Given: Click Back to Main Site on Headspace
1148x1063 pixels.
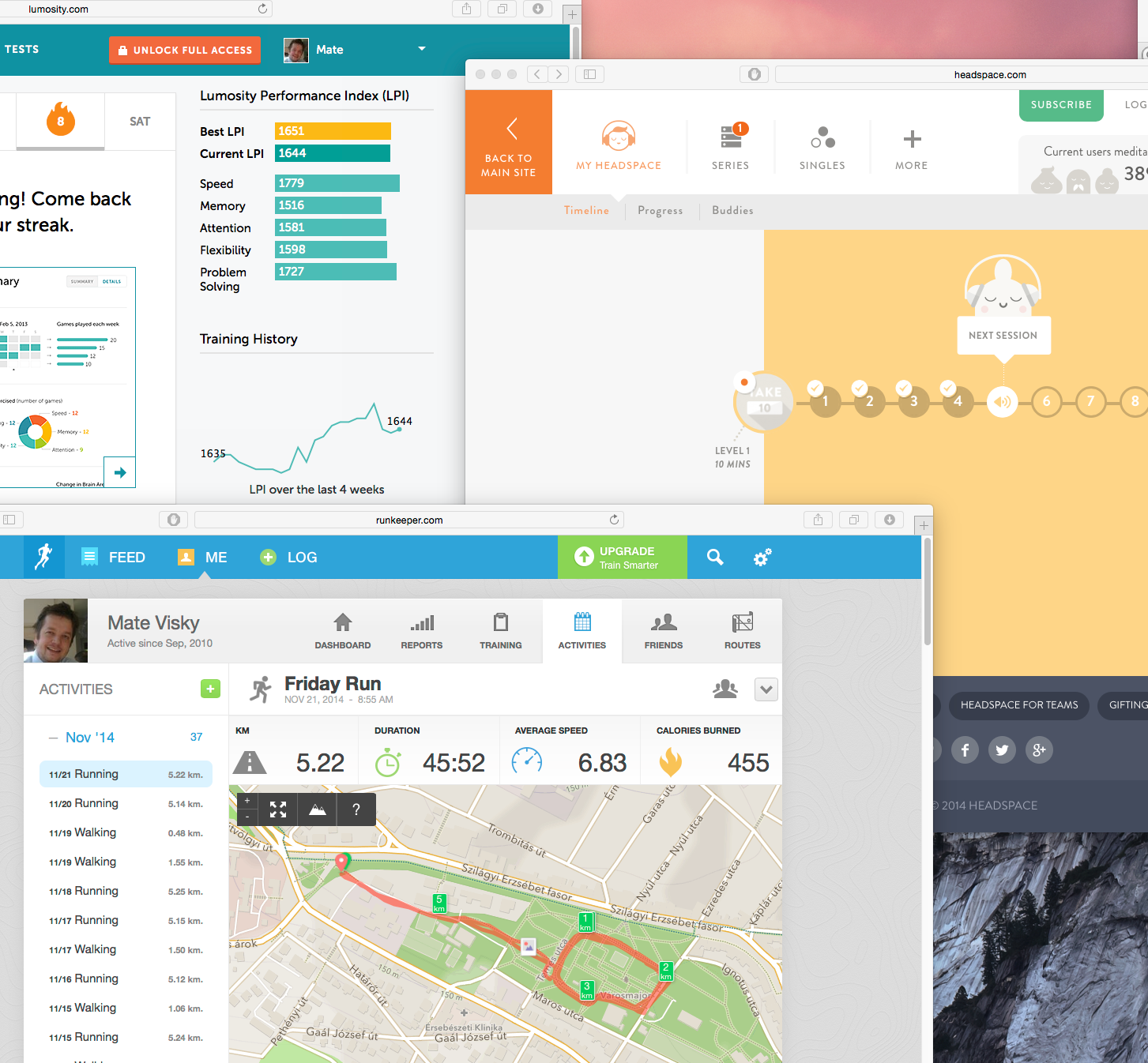Looking at the screenshot, I should 509,142.
